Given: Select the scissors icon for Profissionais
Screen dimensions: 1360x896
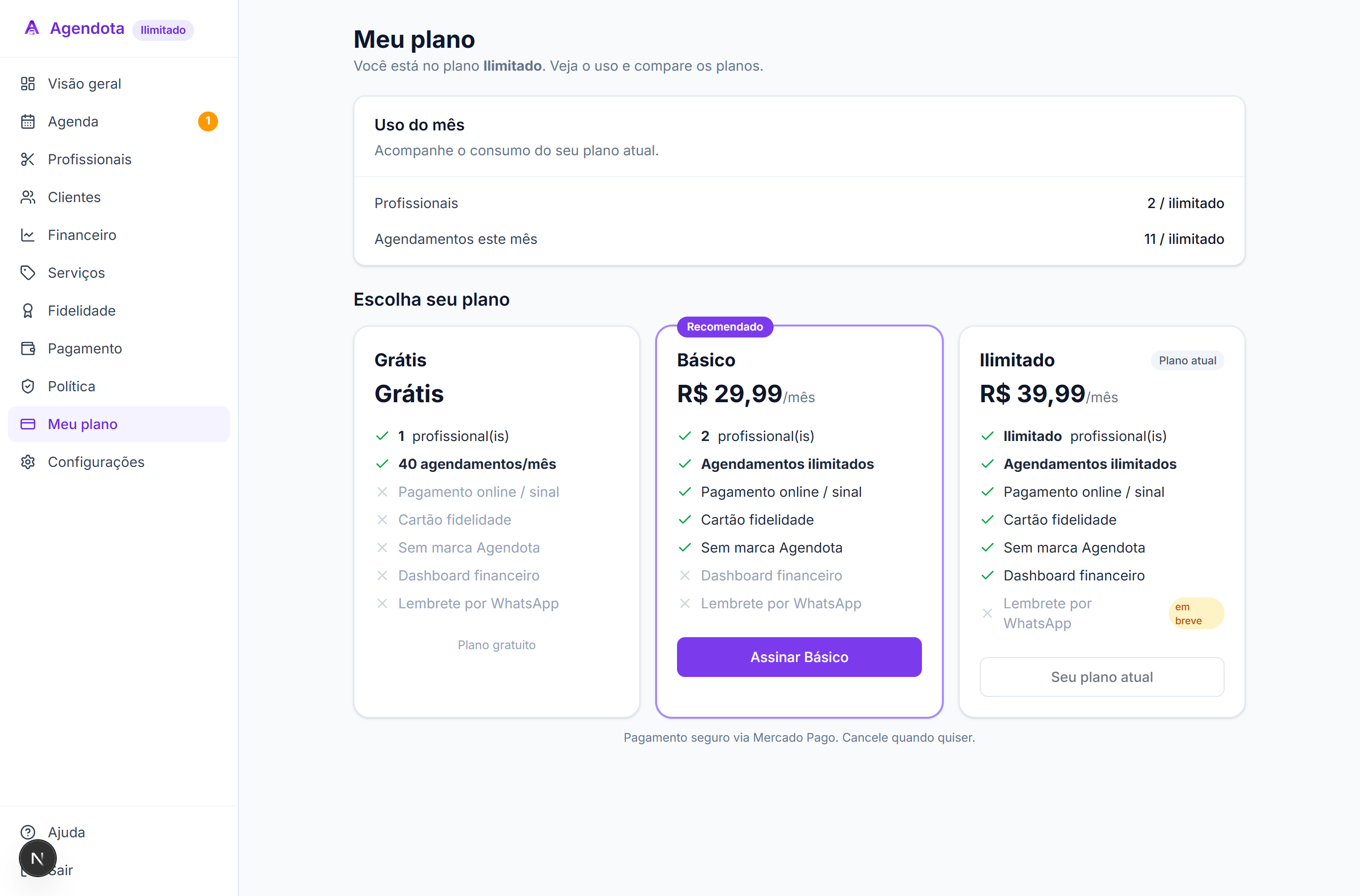Looking at the screenshot, I should coord(28,159).
